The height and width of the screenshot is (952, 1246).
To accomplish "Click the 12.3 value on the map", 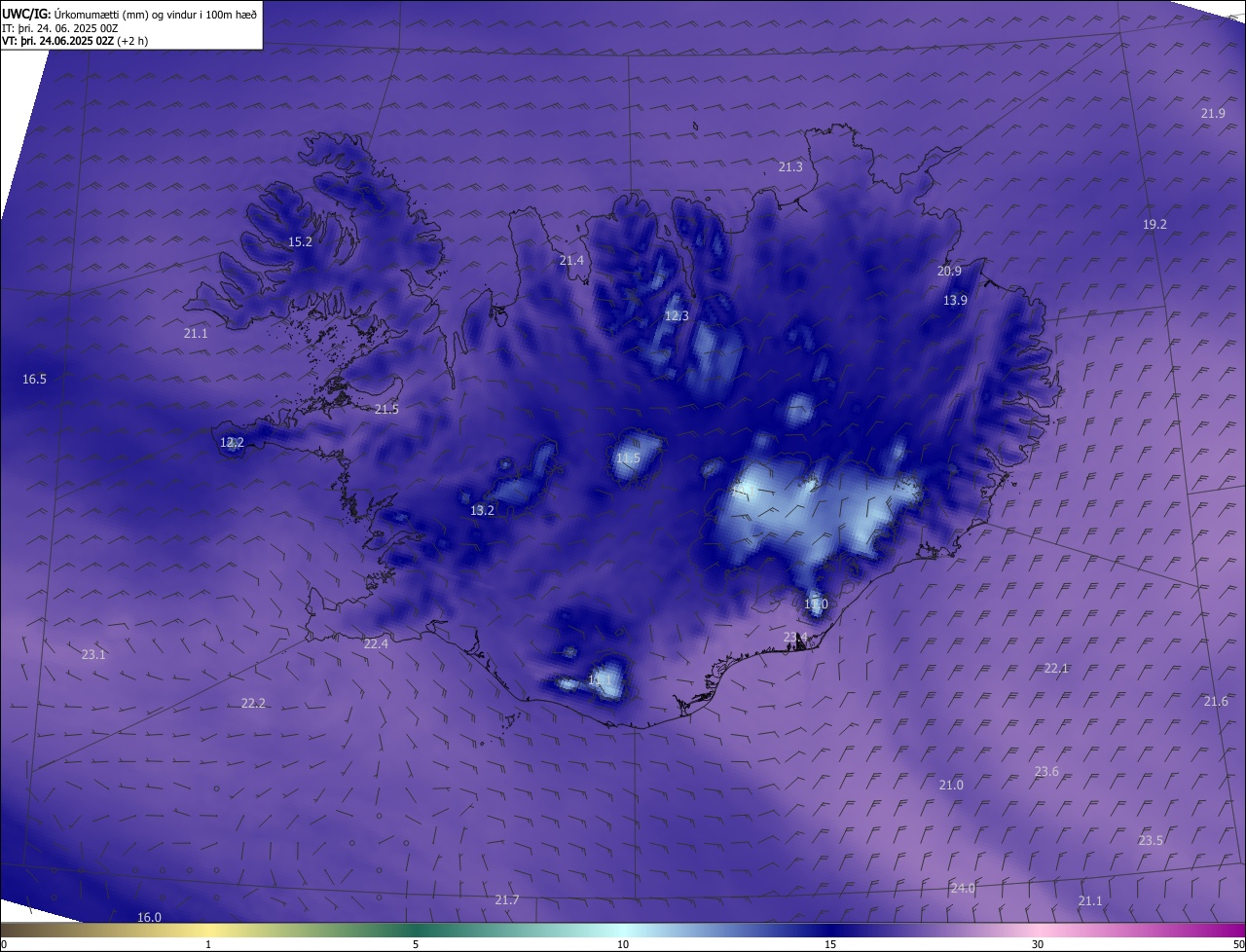I will pyautogui.click(x=677, y=315).
